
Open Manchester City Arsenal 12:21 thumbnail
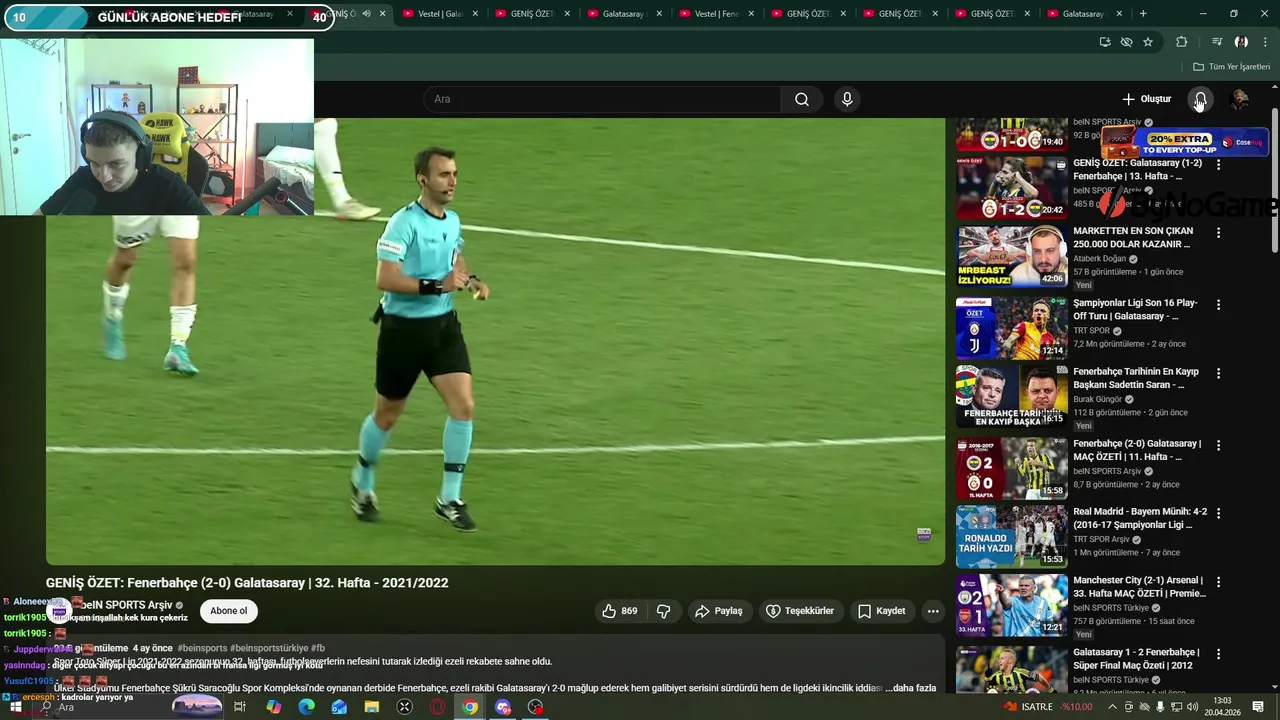pos(1011,605)
